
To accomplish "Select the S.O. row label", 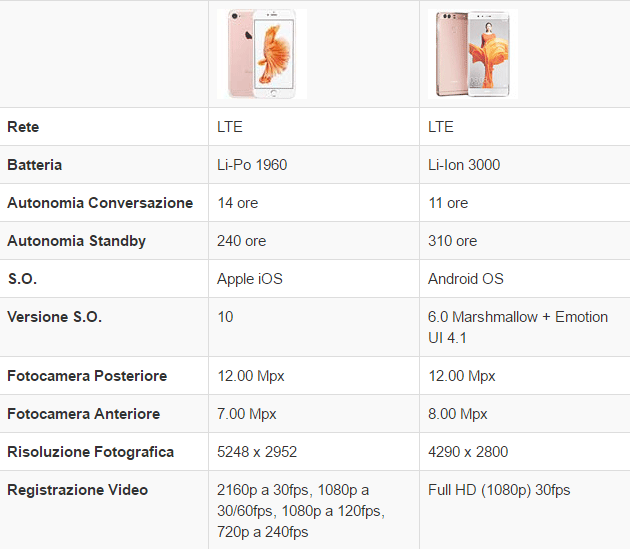I will pyautogui.click(x=22, y=279).
